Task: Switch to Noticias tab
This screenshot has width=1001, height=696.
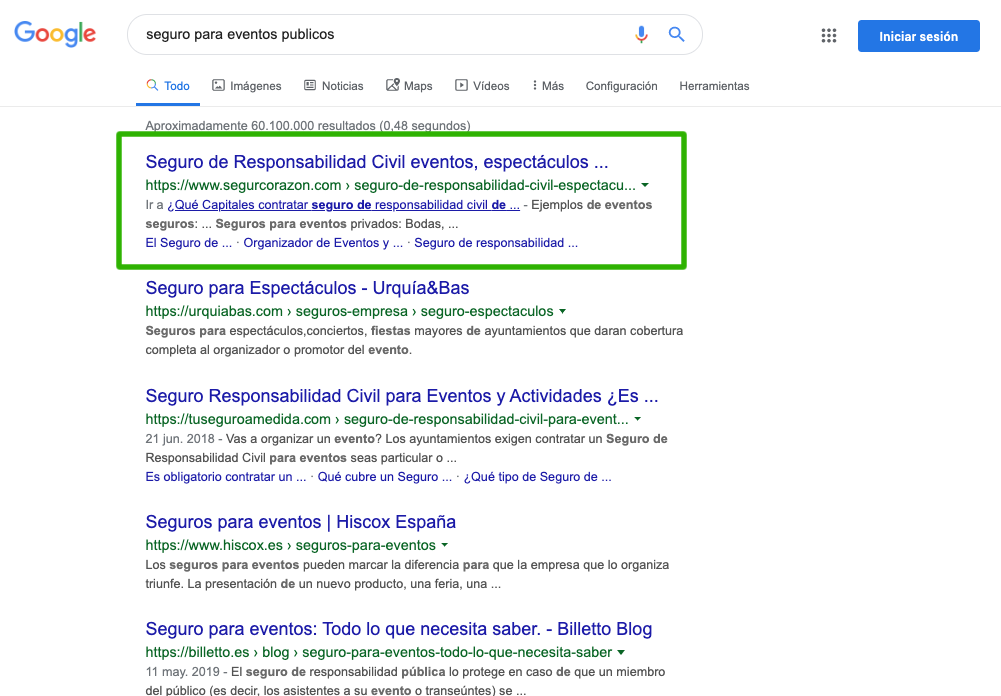Action: [x=333, y=86]
